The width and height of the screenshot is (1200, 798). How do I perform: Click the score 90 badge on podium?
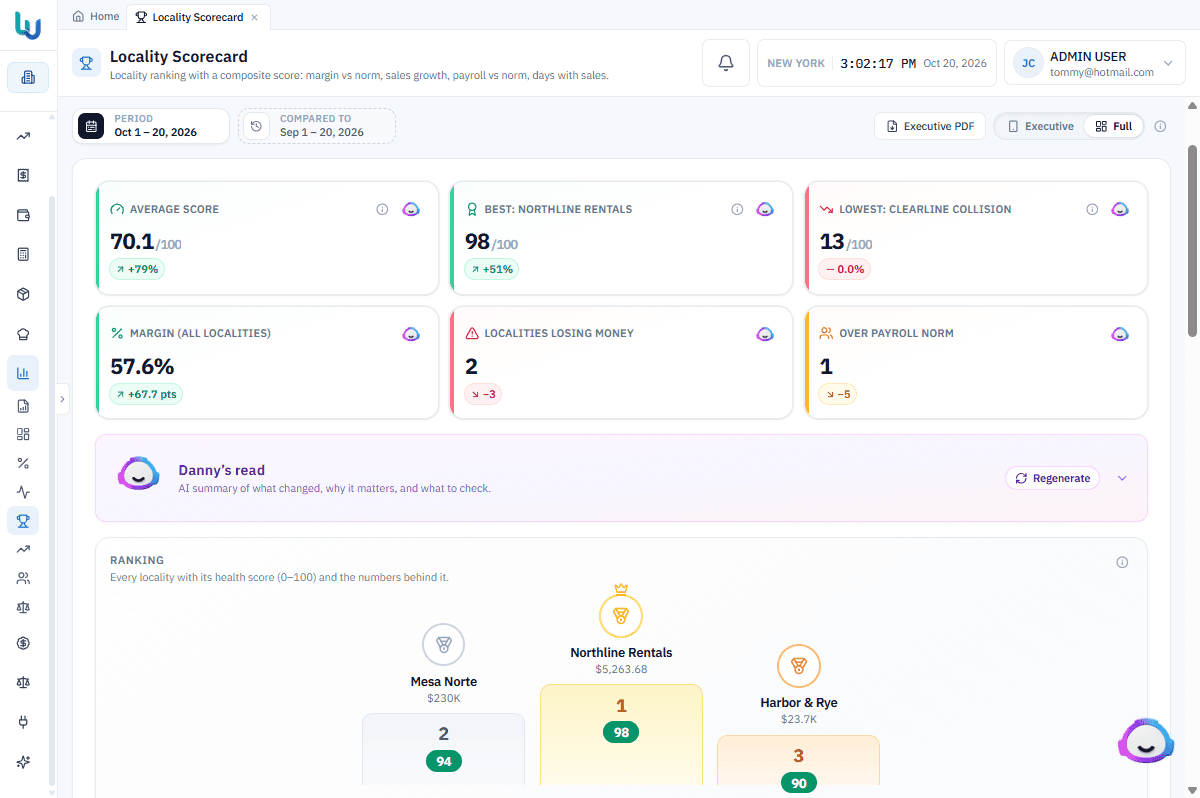799,783
